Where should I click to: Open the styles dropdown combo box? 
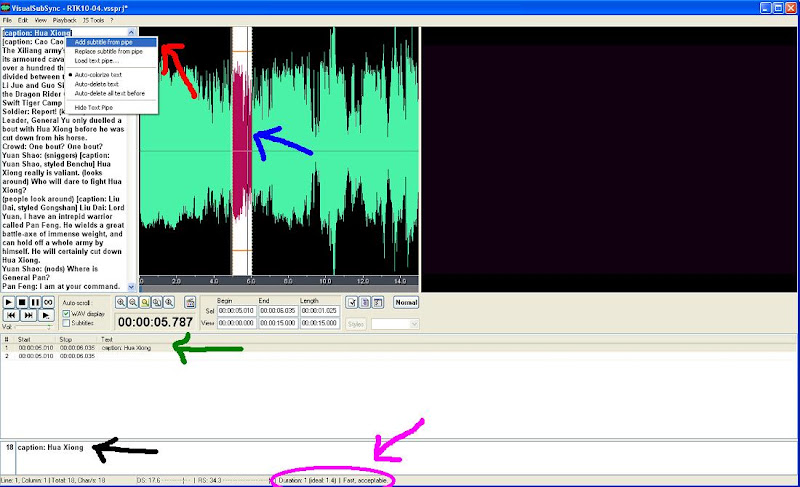pyautogui.click(x=395, y=324)
